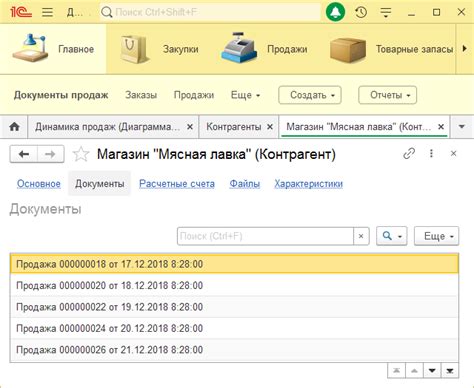Open the Основное link
Image resolution: width=474 pixels, height=388 pixels.
pos(39,184)
